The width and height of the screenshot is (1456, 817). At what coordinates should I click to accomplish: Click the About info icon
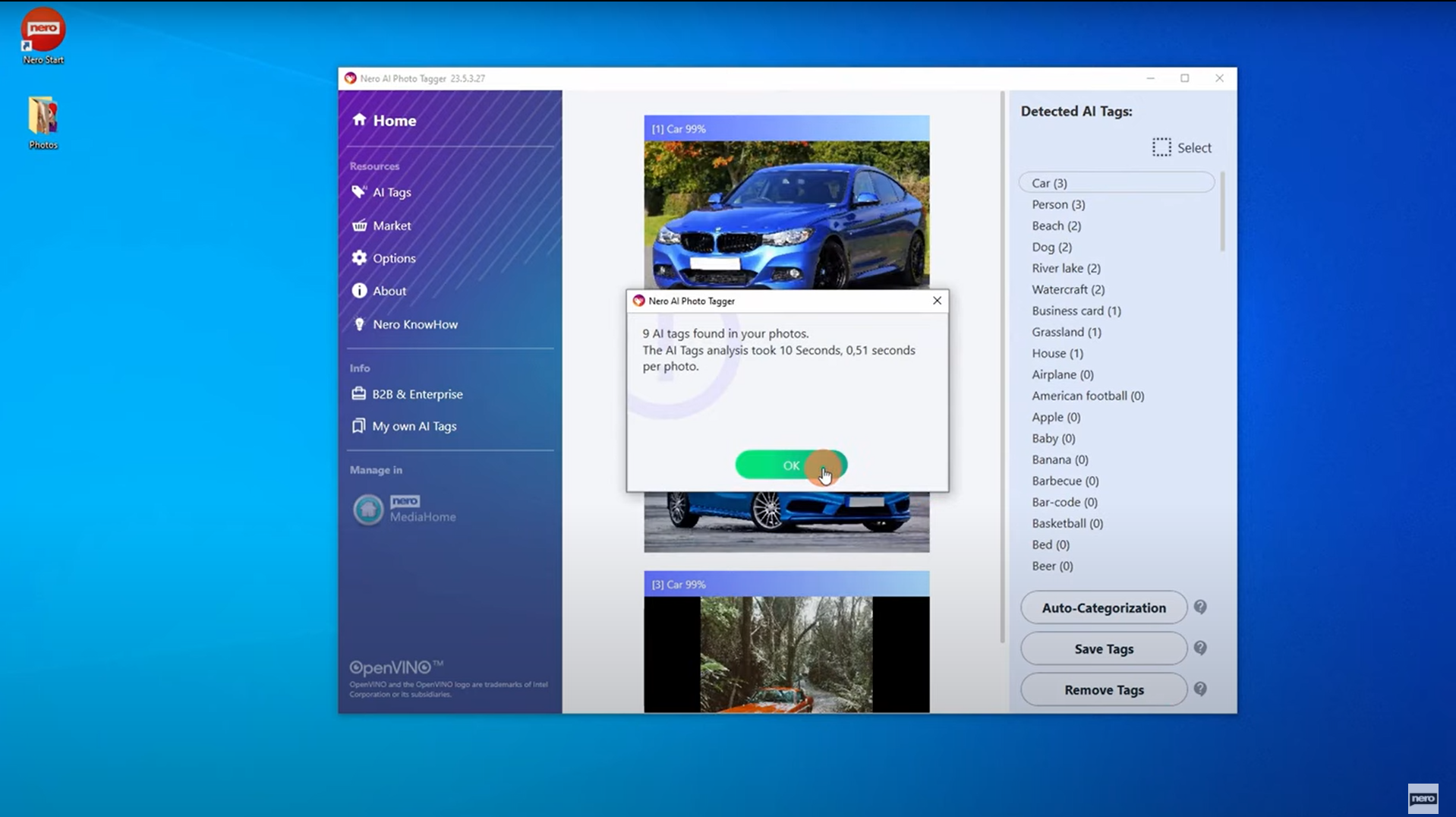(359, 291)
